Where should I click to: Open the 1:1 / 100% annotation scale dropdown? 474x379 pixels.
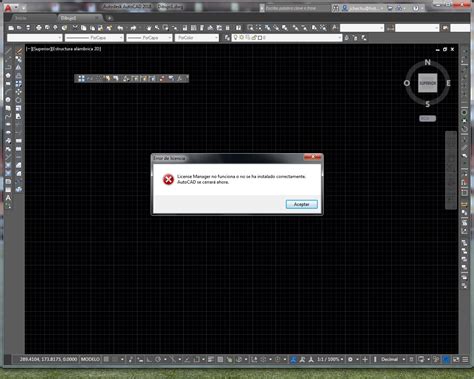pyautogui.click(x=330, y=359)
